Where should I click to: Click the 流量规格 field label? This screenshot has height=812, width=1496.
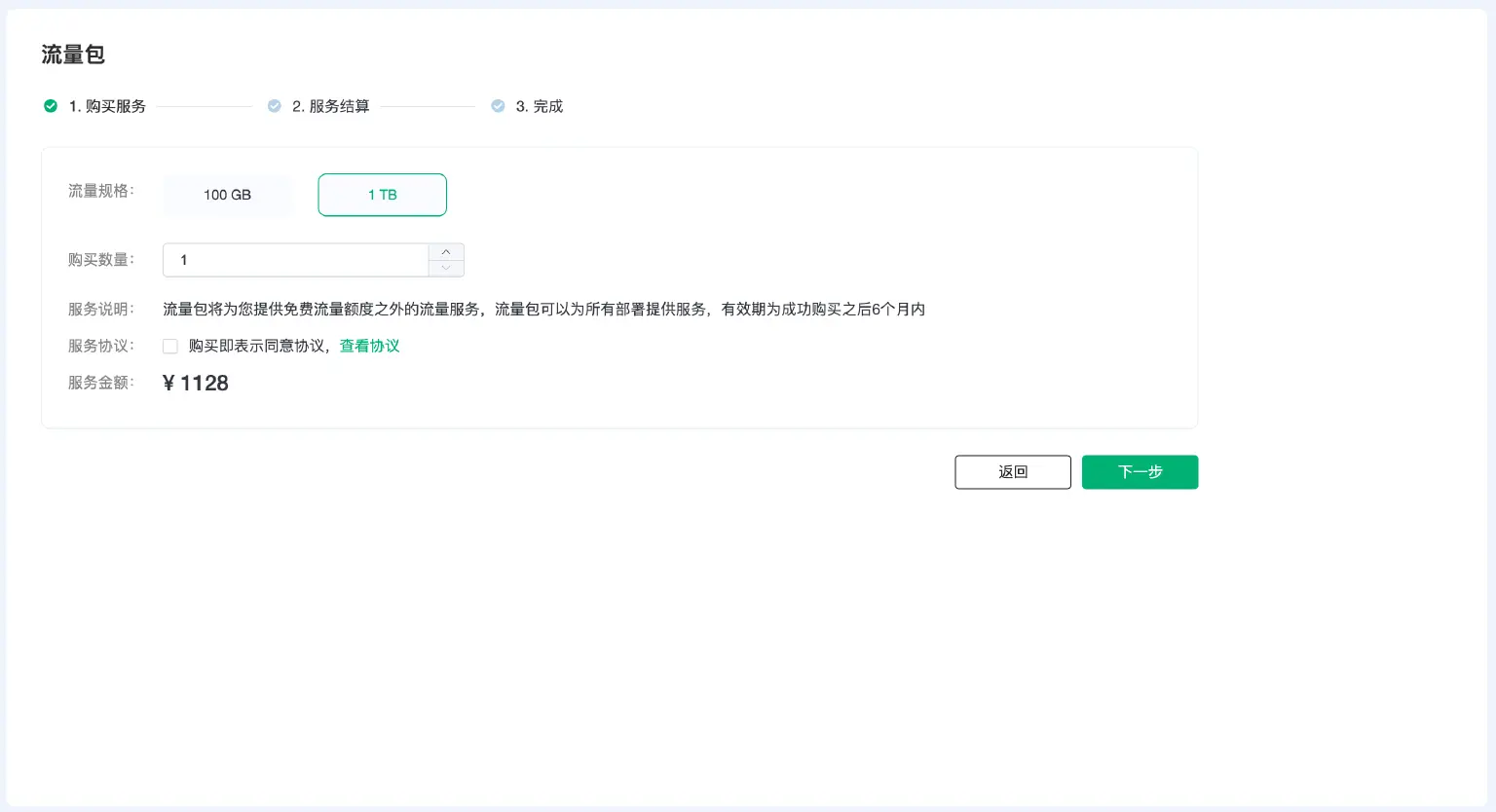[100, 191]
